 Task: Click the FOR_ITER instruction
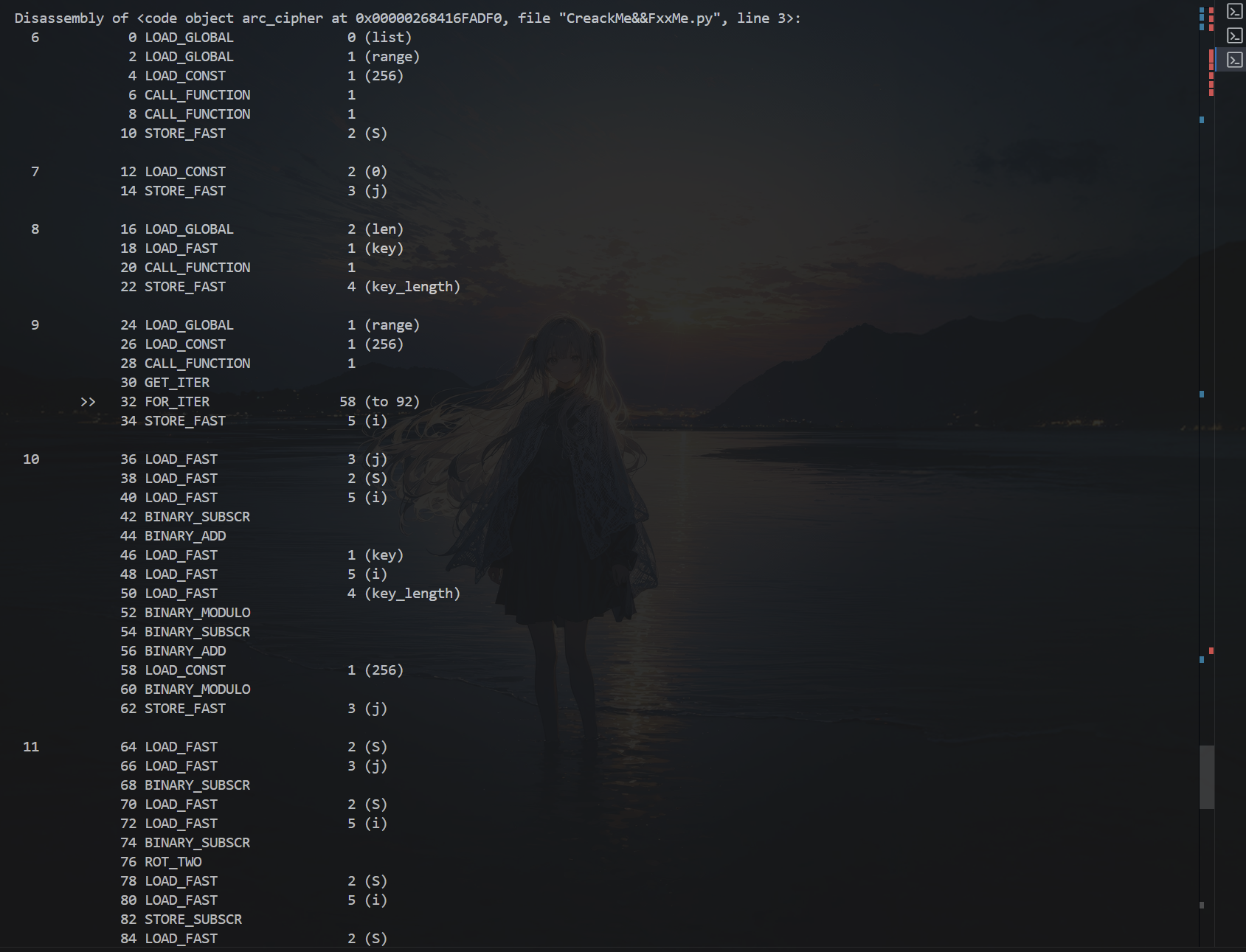click(x=177, y=402)
